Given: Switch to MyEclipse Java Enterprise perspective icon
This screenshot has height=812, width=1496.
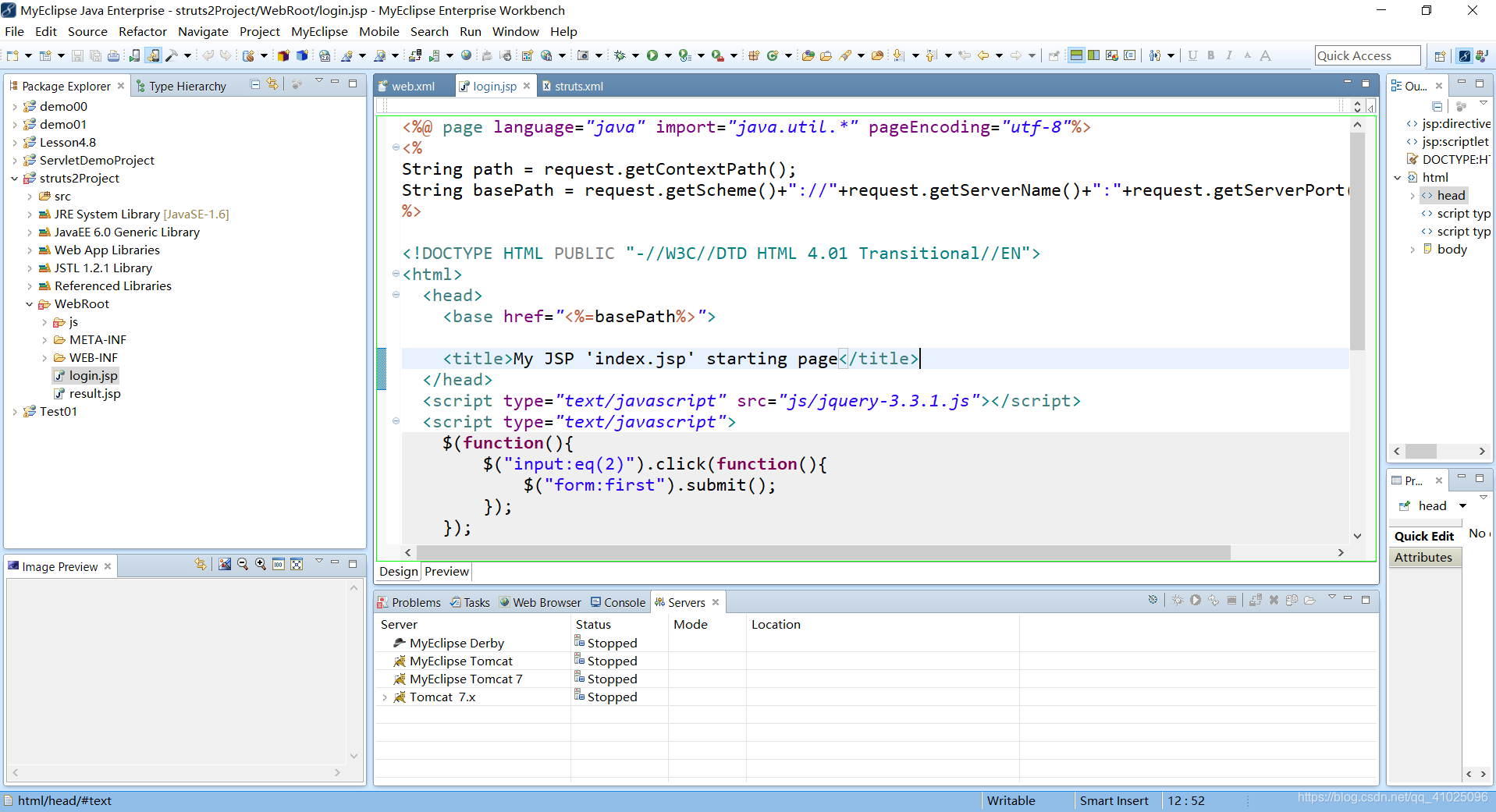Looking at the screenshot, I should pyautogui.click(x=1465, y=55).
